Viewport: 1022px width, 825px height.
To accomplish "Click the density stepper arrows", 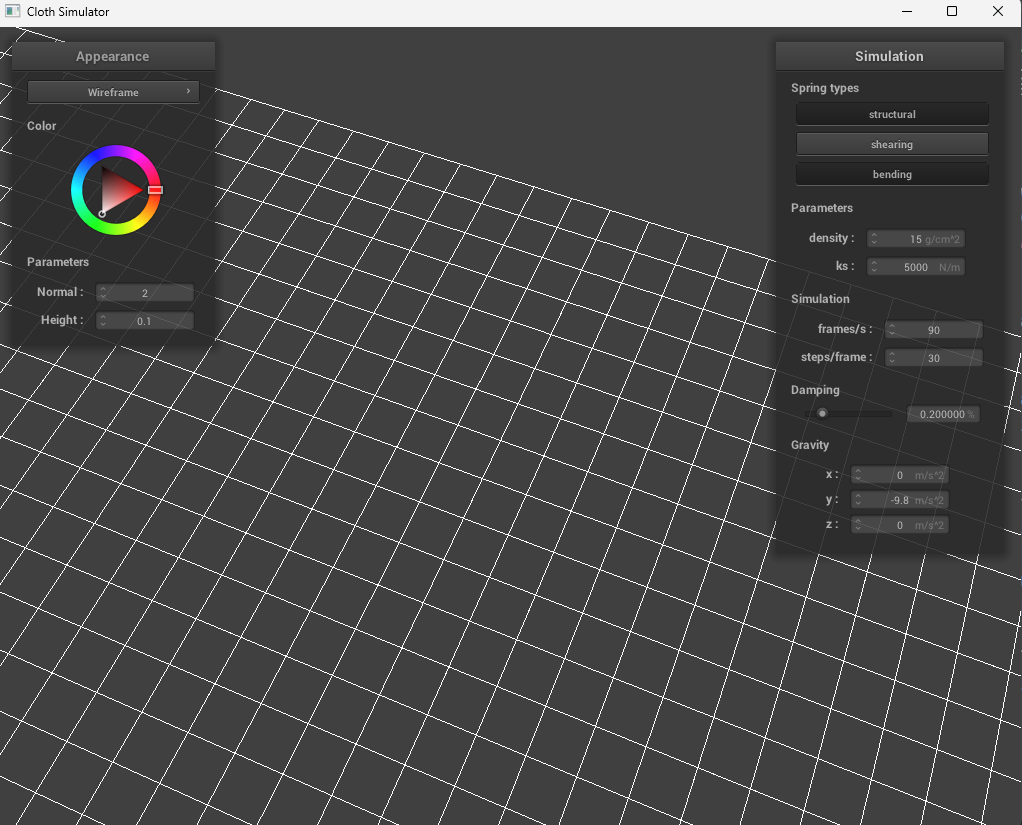I will pyautogui.click(x=874, y=239).
